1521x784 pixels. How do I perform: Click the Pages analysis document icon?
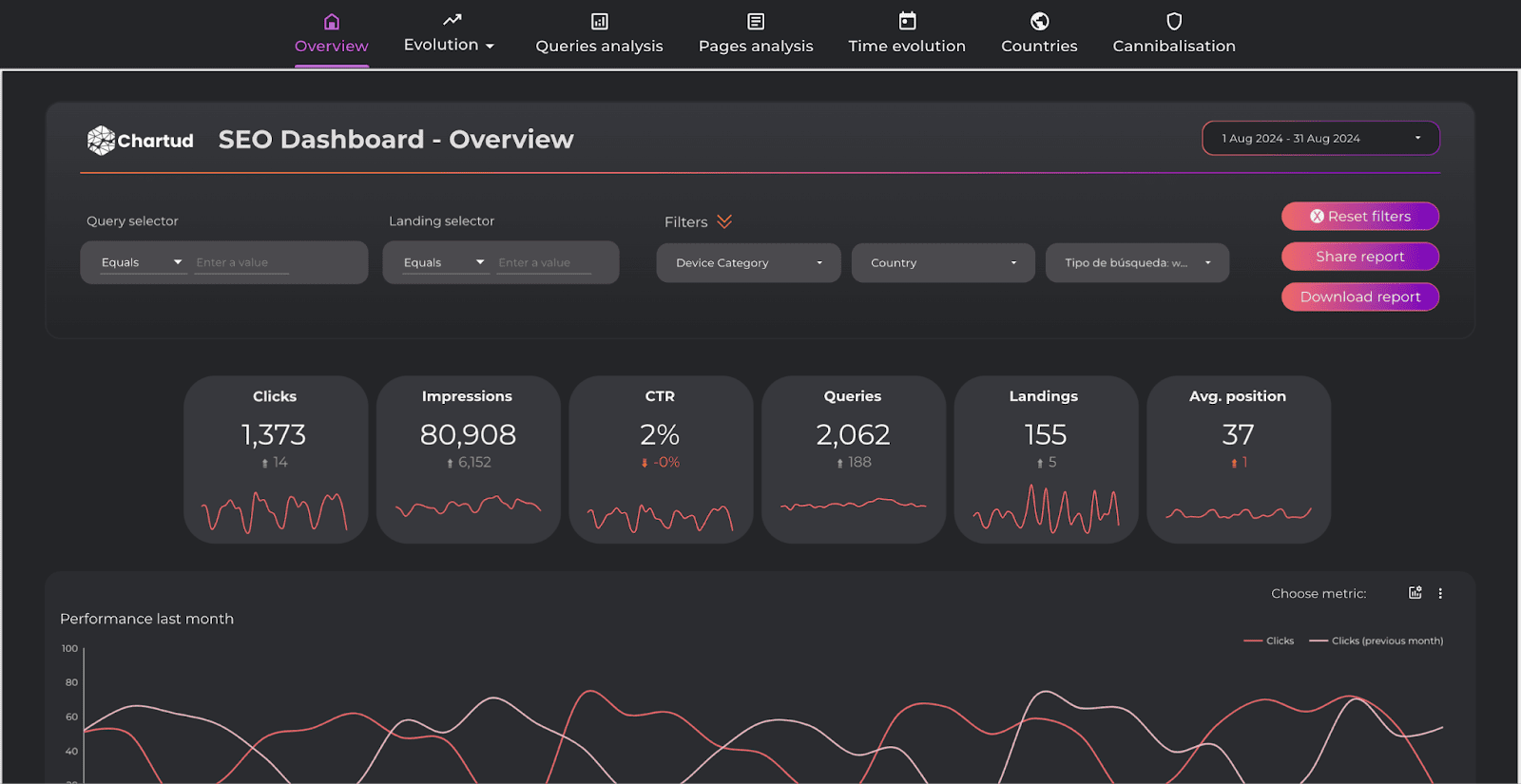pos(756,22)
